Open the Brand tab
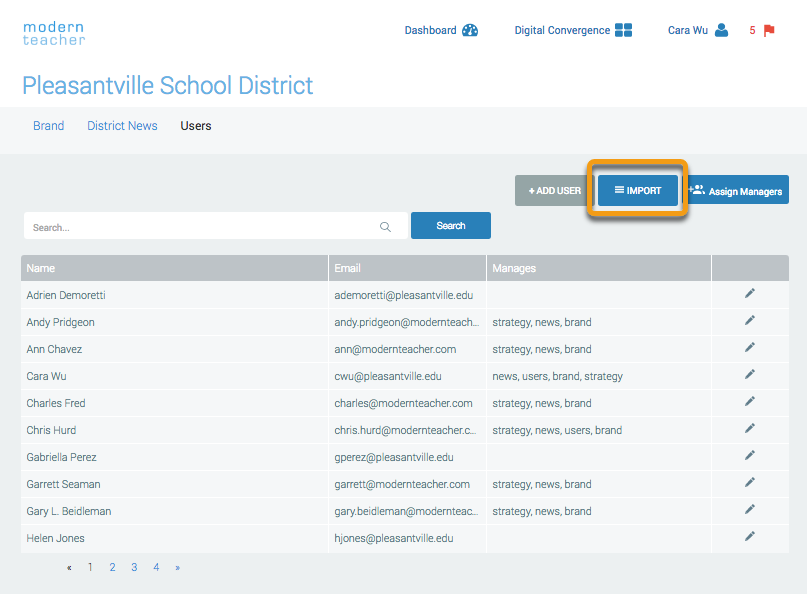 coord(48,126)
